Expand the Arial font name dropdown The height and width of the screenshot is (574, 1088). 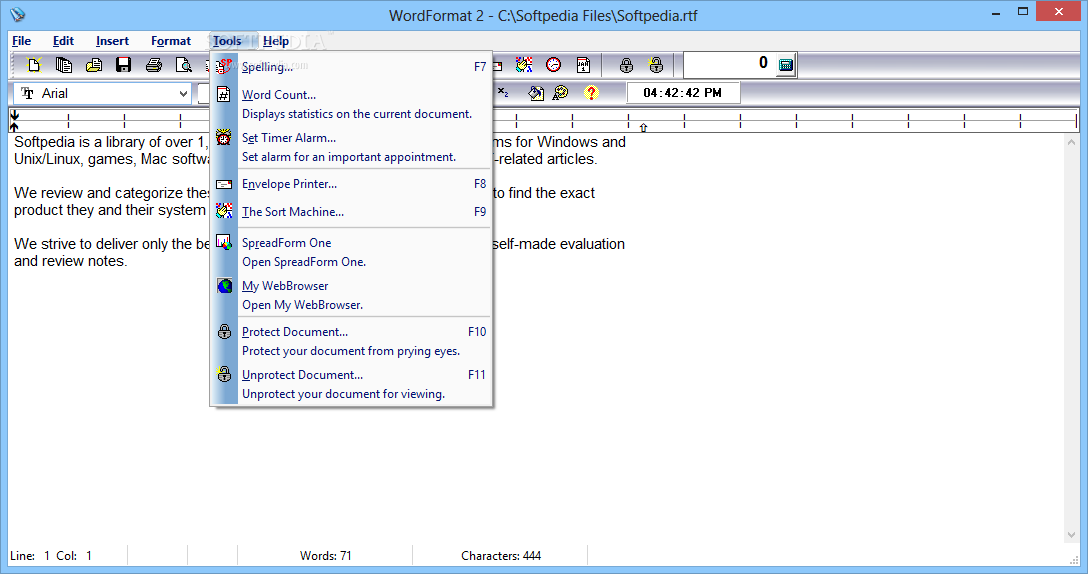(x=183, y=94)
